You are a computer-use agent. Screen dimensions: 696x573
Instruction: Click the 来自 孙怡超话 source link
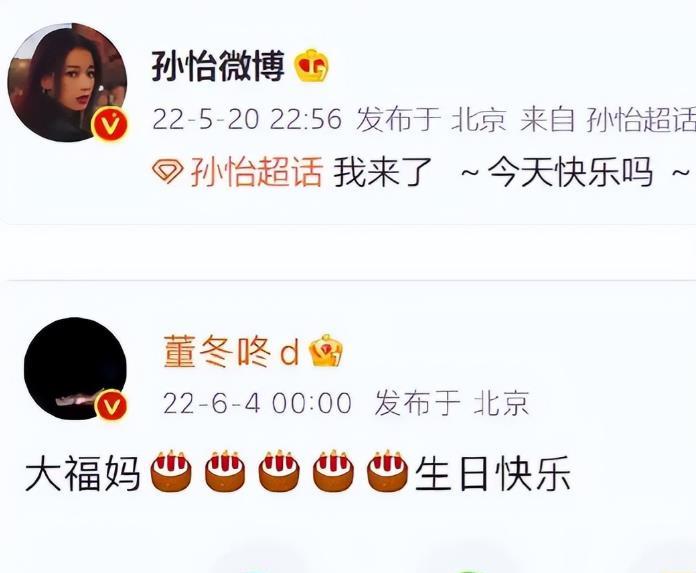[608, 119]
